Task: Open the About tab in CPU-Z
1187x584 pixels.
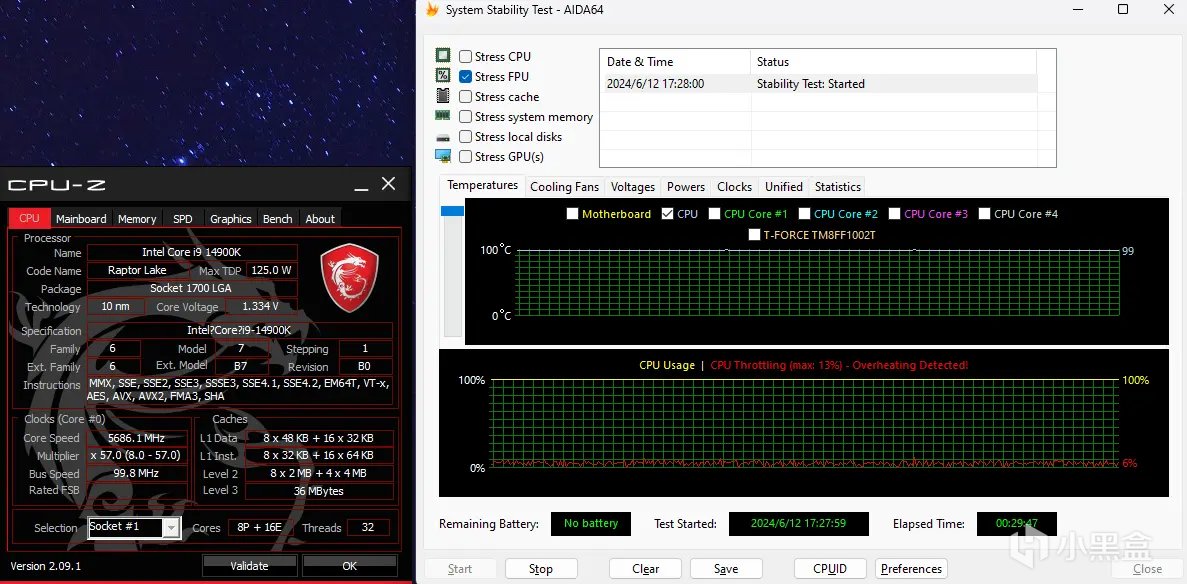Action: 320,219
